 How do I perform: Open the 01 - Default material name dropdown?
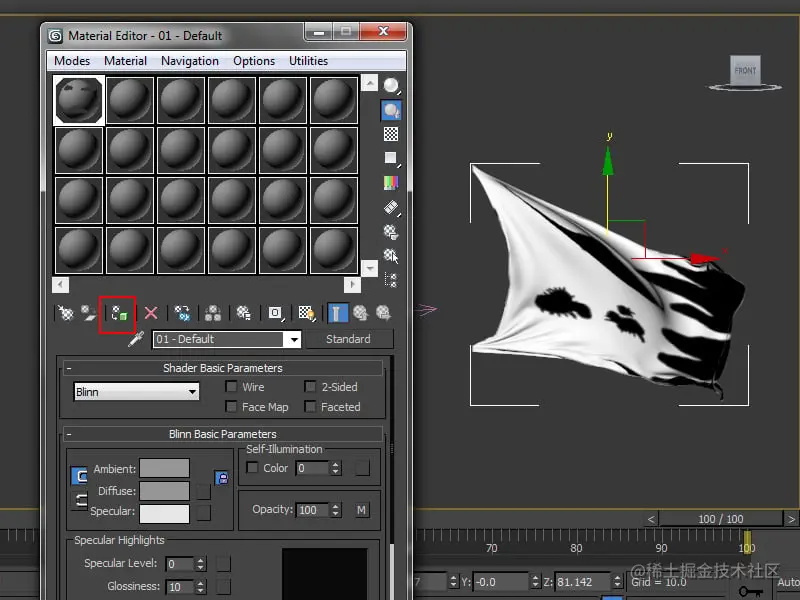293,340
